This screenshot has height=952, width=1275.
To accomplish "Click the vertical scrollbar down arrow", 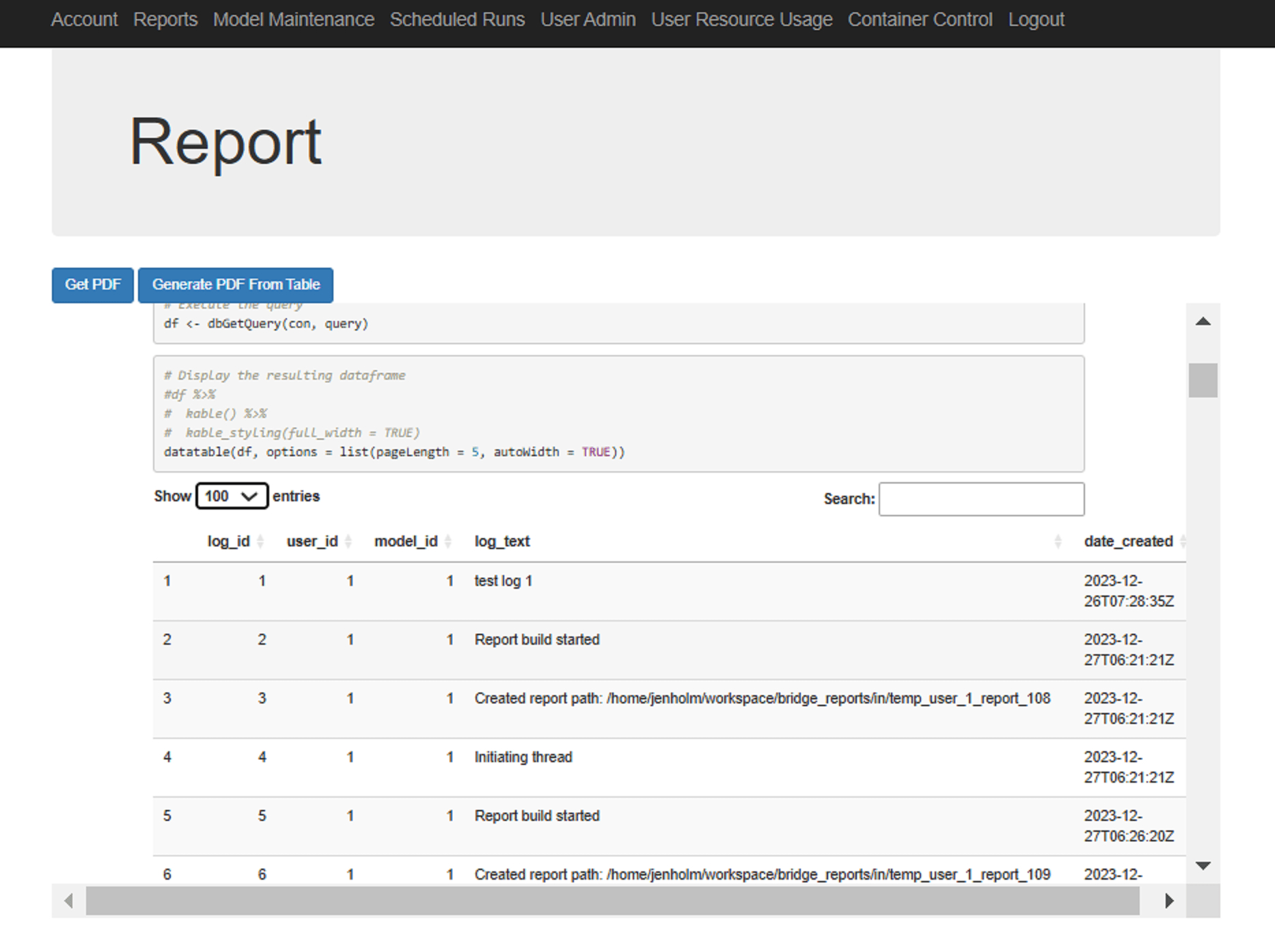I will pos(1203,866).
